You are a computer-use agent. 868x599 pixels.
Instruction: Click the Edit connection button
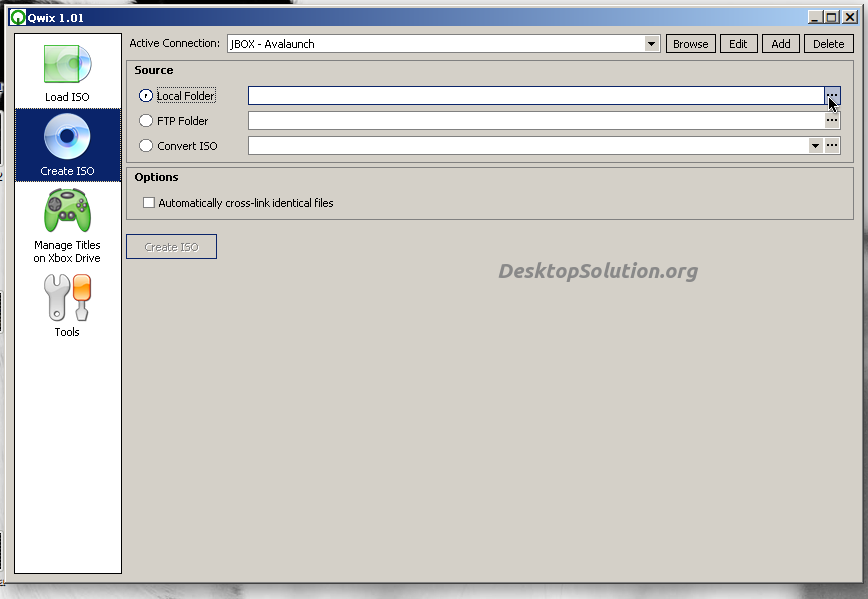pyautogui.click(x=738, y=44)
